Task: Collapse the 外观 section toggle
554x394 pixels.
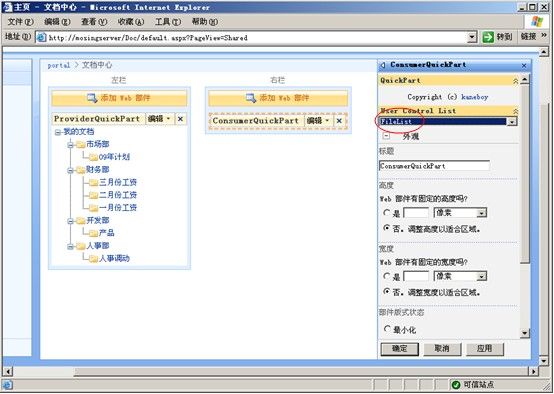Action: coord(386,136)
